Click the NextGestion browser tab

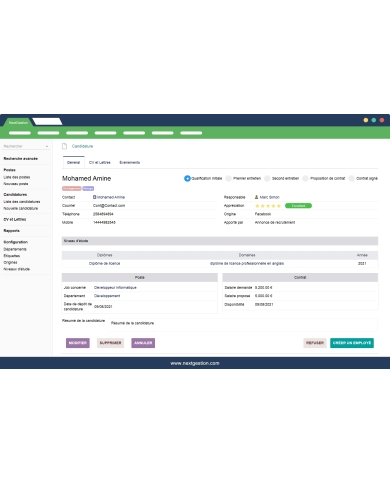pyautogui.click(x=18, y=122)
